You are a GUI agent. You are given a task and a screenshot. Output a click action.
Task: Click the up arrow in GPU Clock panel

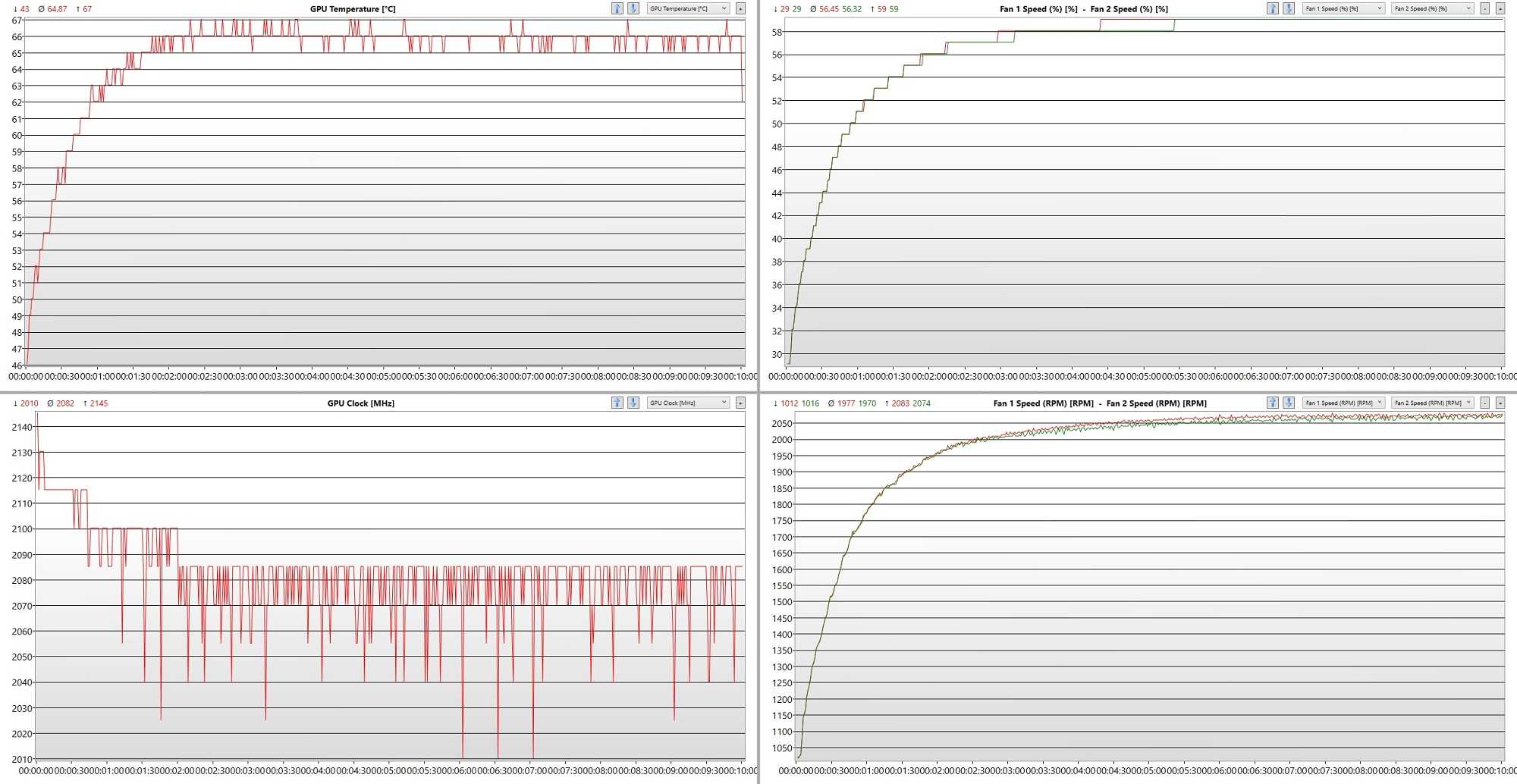point(617,403)
